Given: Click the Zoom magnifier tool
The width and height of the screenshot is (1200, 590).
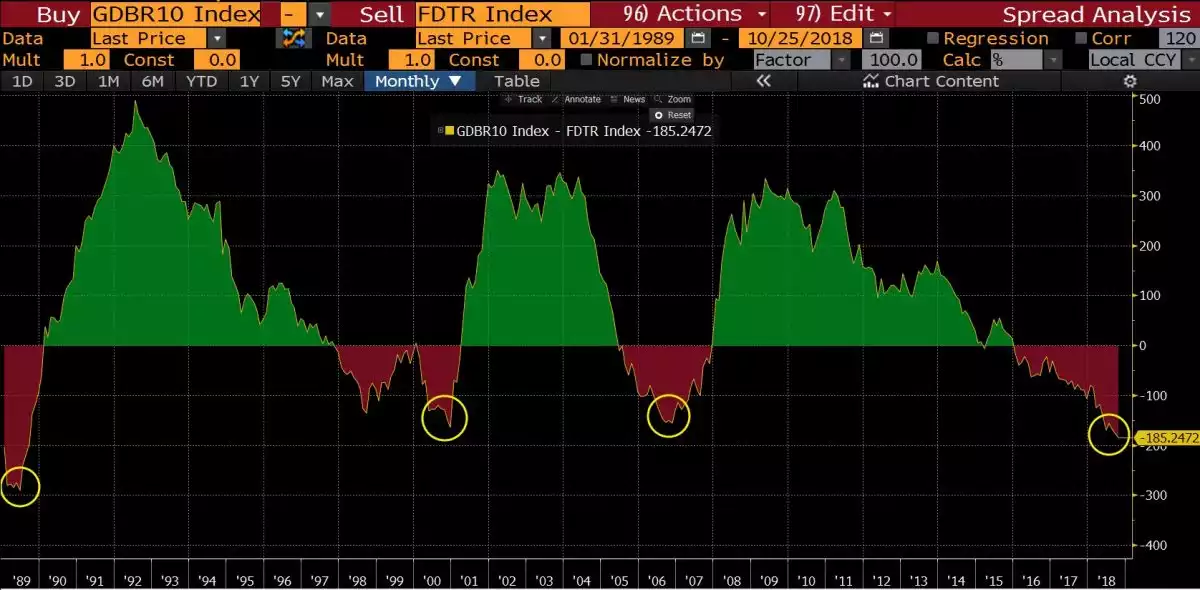Looking at the screenshot, I should pyautogui.click(x=672, y=99).
